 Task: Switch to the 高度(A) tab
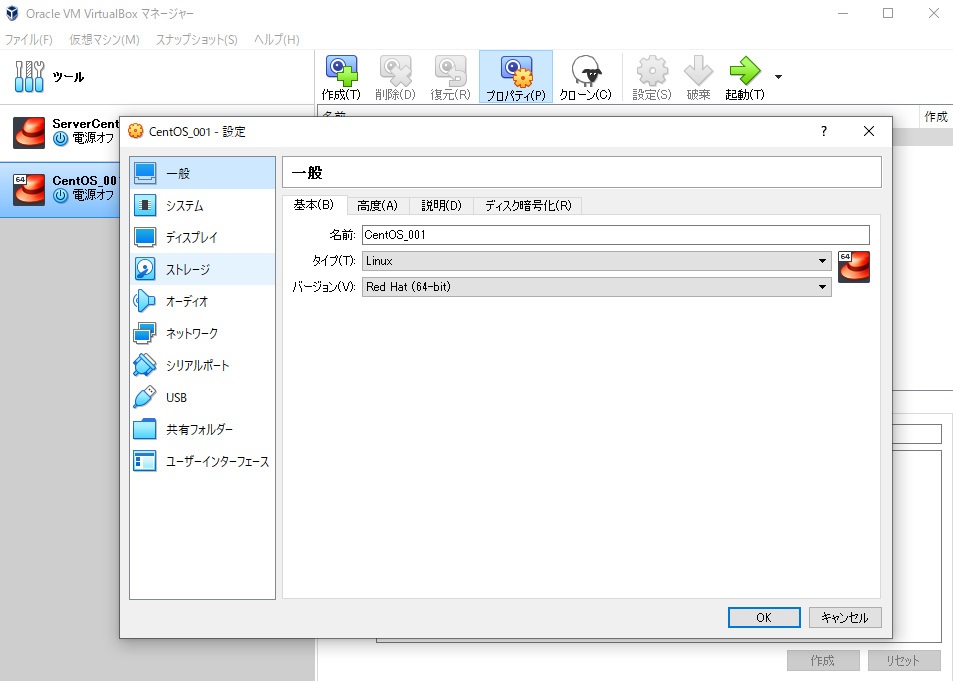pyautogui.click(x=377, y=206)
